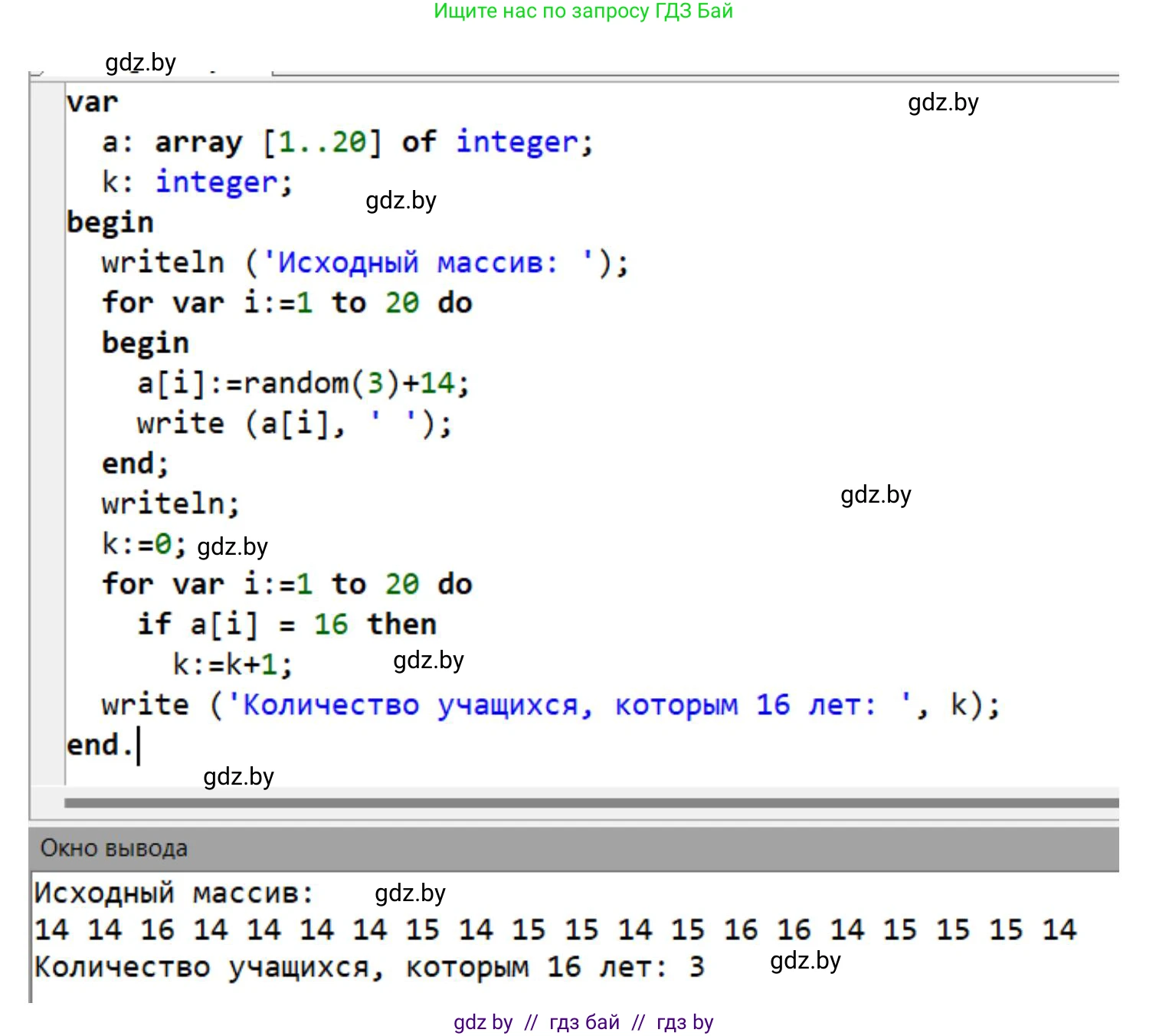Click the 'a[i]:=random(3)+14;' line

[x=303, y=383]
